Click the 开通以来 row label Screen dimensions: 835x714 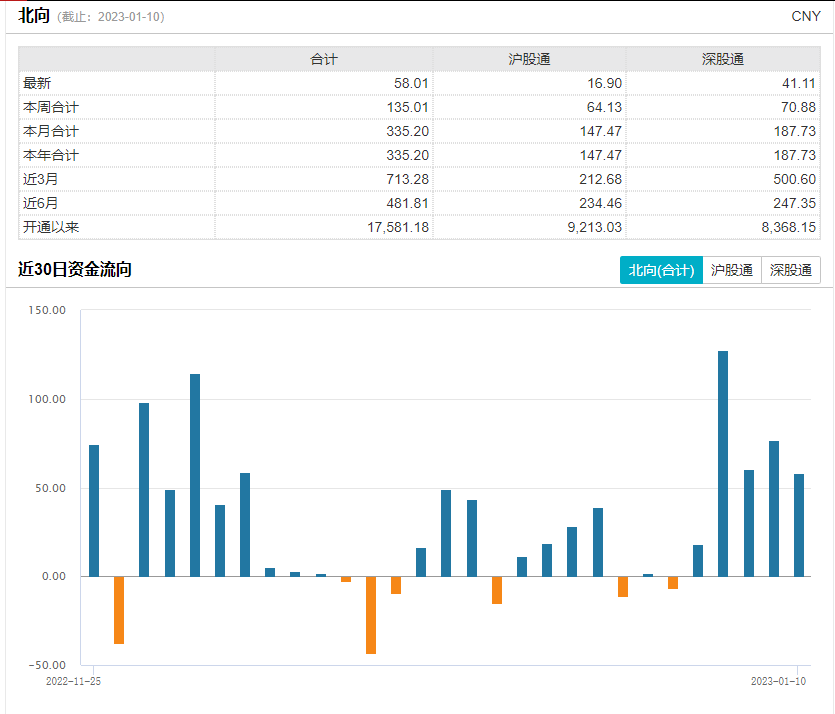point(50,227)
